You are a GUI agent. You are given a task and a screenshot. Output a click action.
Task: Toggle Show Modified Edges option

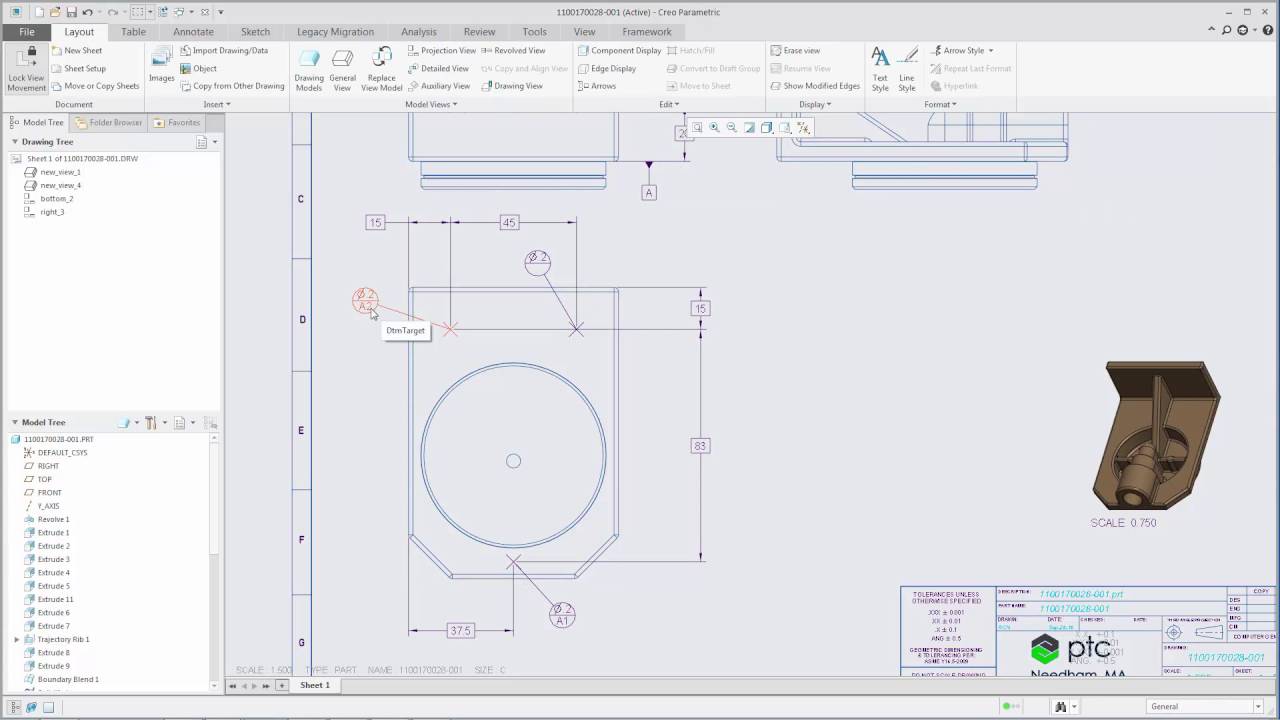(x=814, y=86)
